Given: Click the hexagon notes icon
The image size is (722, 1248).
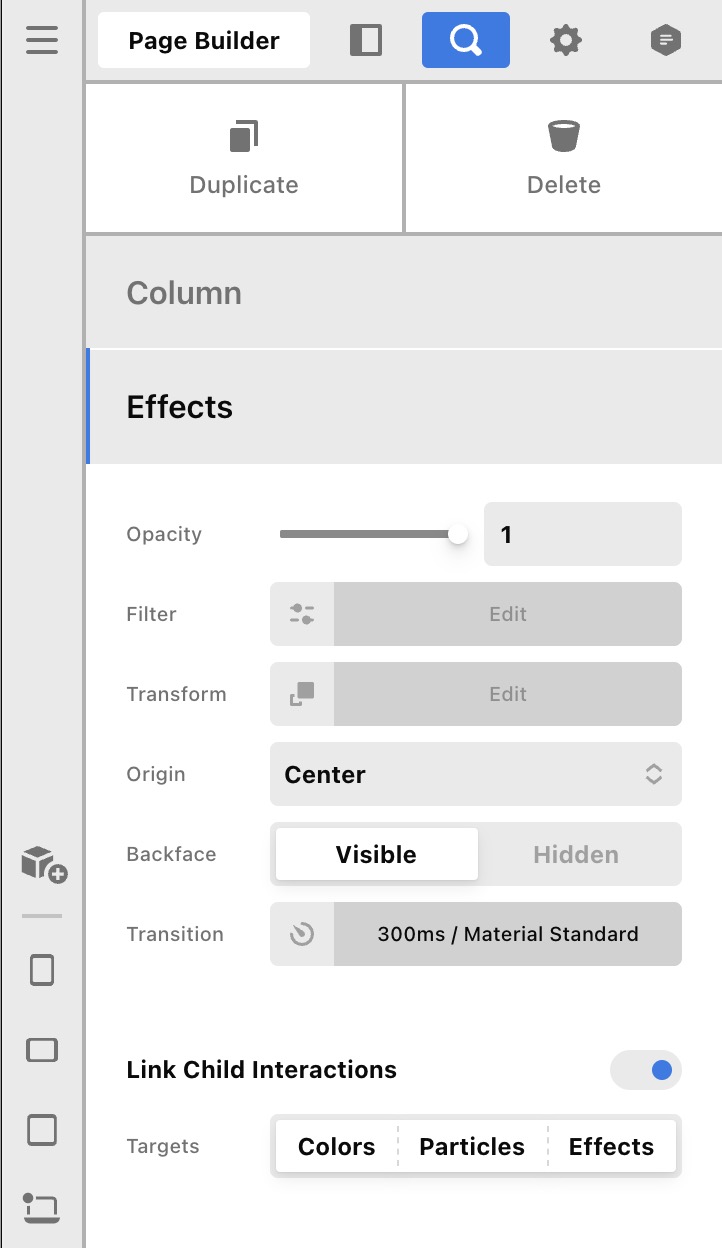Looking at the screenshot, I should [666, 41].
